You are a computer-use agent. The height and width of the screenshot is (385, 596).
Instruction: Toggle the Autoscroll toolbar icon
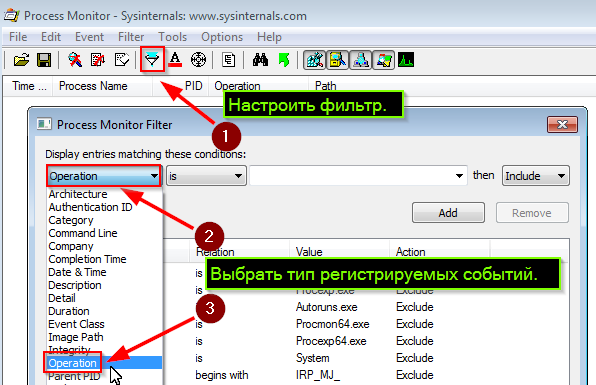[x=98, y=60]
